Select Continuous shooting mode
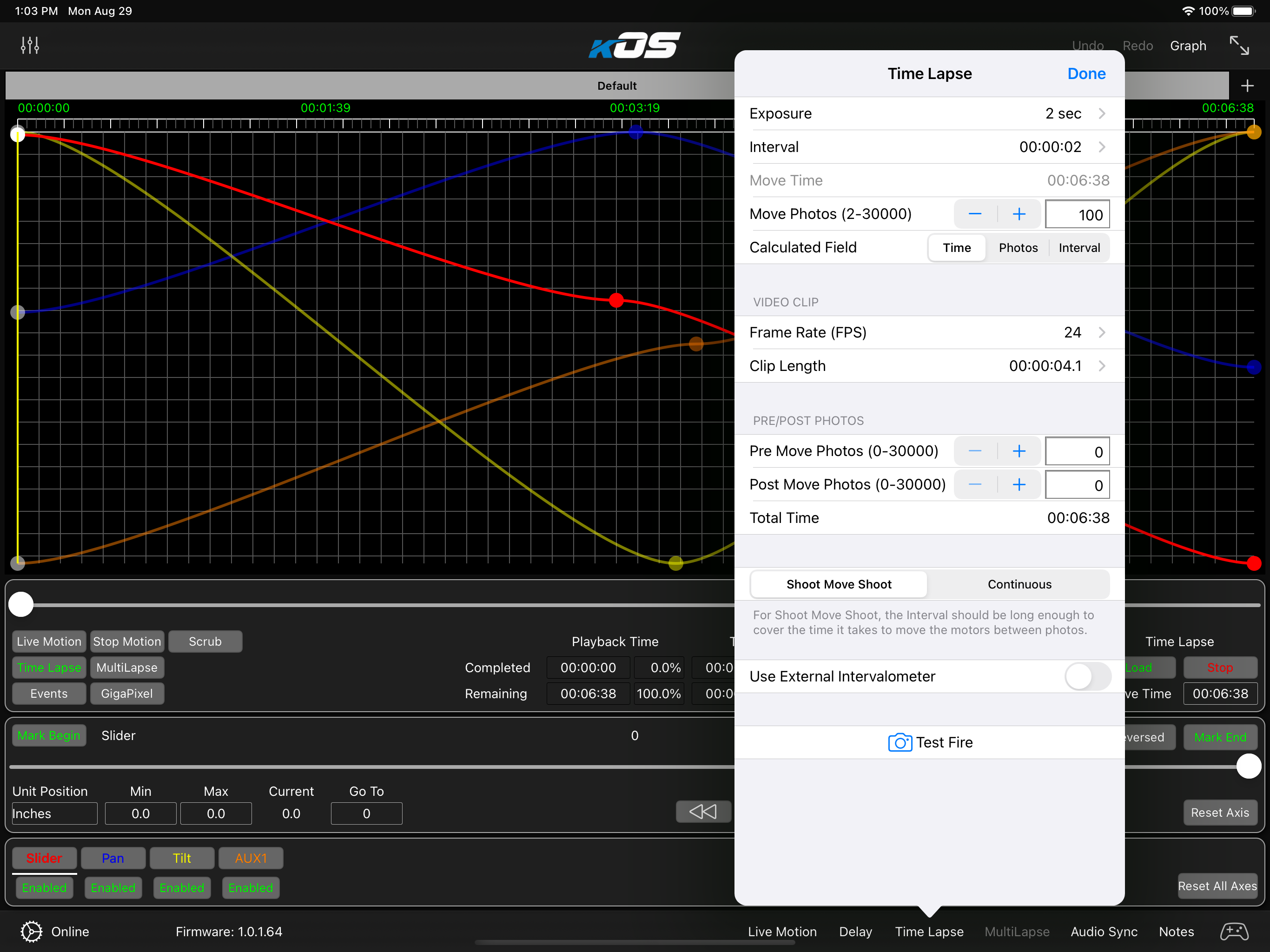 pos(1019,584)
